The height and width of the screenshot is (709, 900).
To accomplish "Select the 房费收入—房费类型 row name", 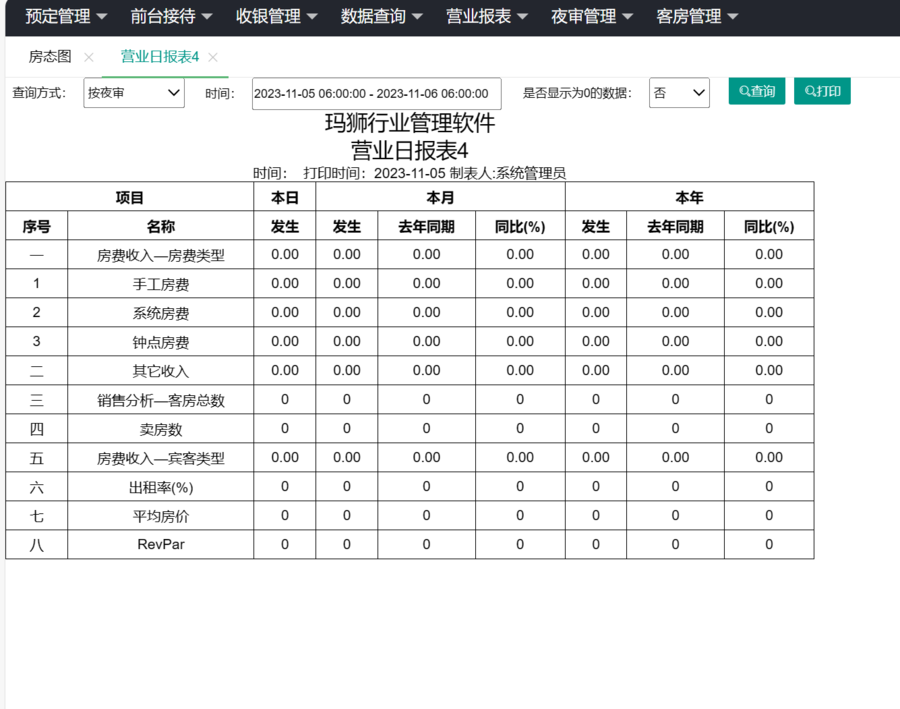I will click(x=161, y=255).
